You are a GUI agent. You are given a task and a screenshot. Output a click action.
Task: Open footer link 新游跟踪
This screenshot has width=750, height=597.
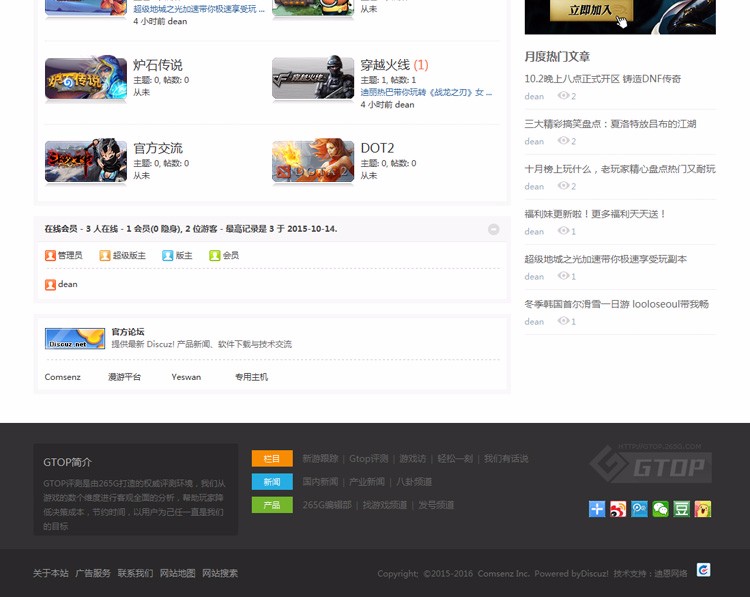click(320, 459)
